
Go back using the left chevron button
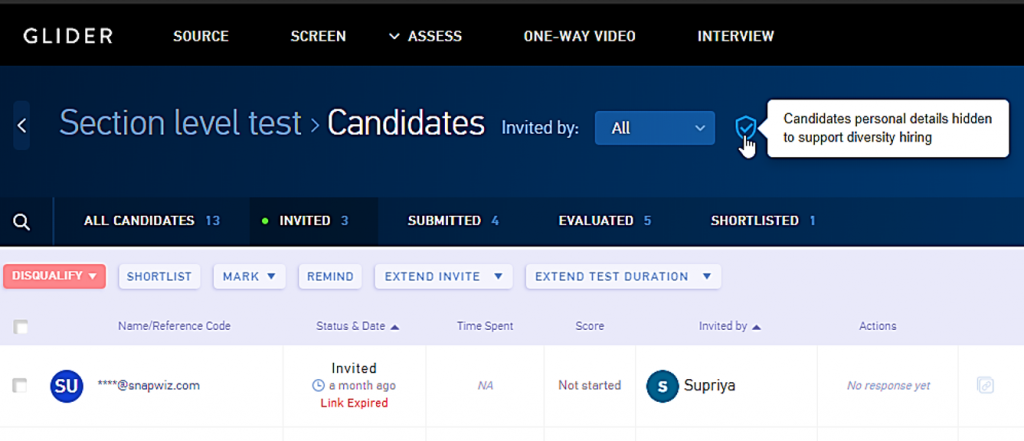22,125
